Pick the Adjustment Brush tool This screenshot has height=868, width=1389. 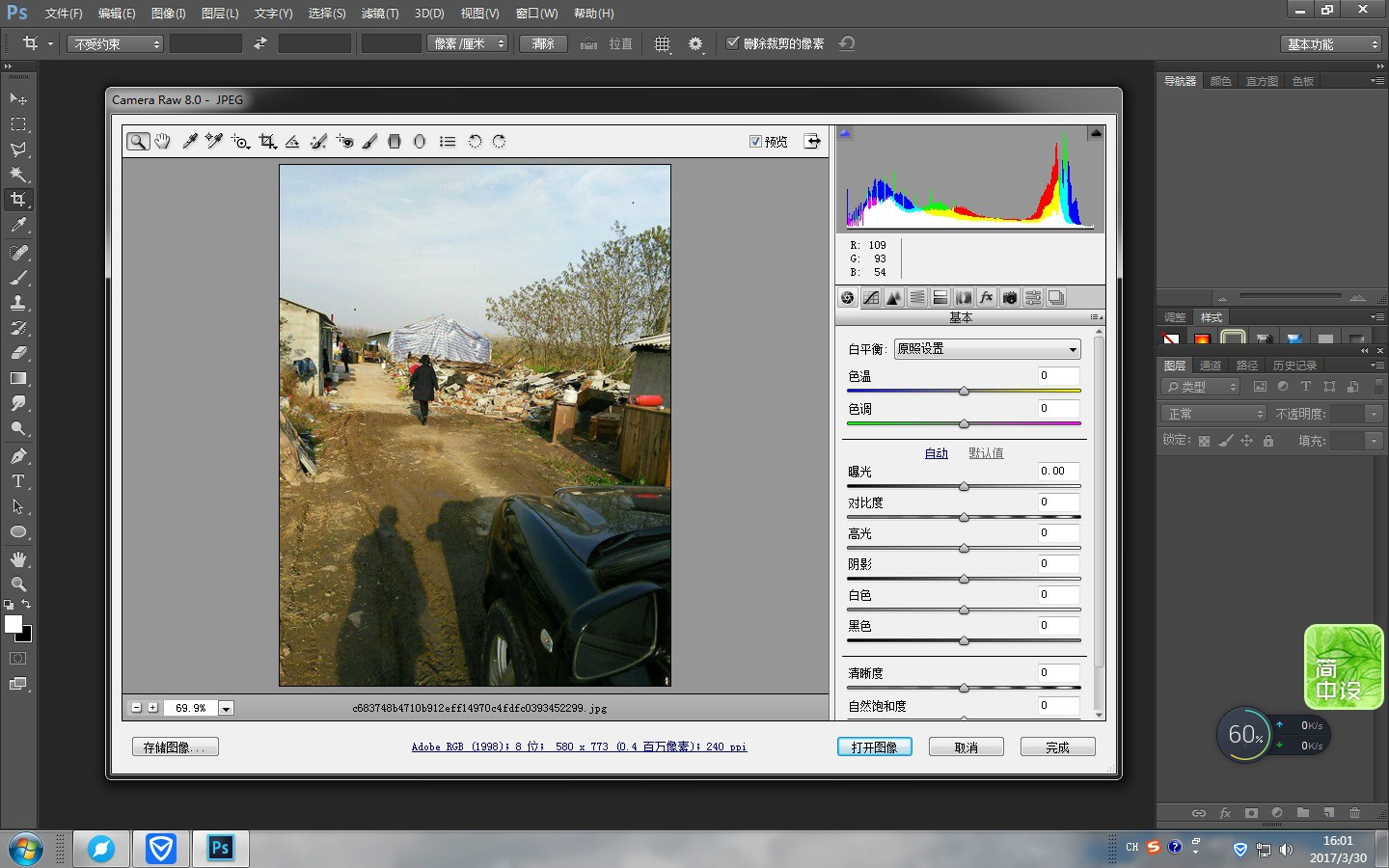click(369, 142)
